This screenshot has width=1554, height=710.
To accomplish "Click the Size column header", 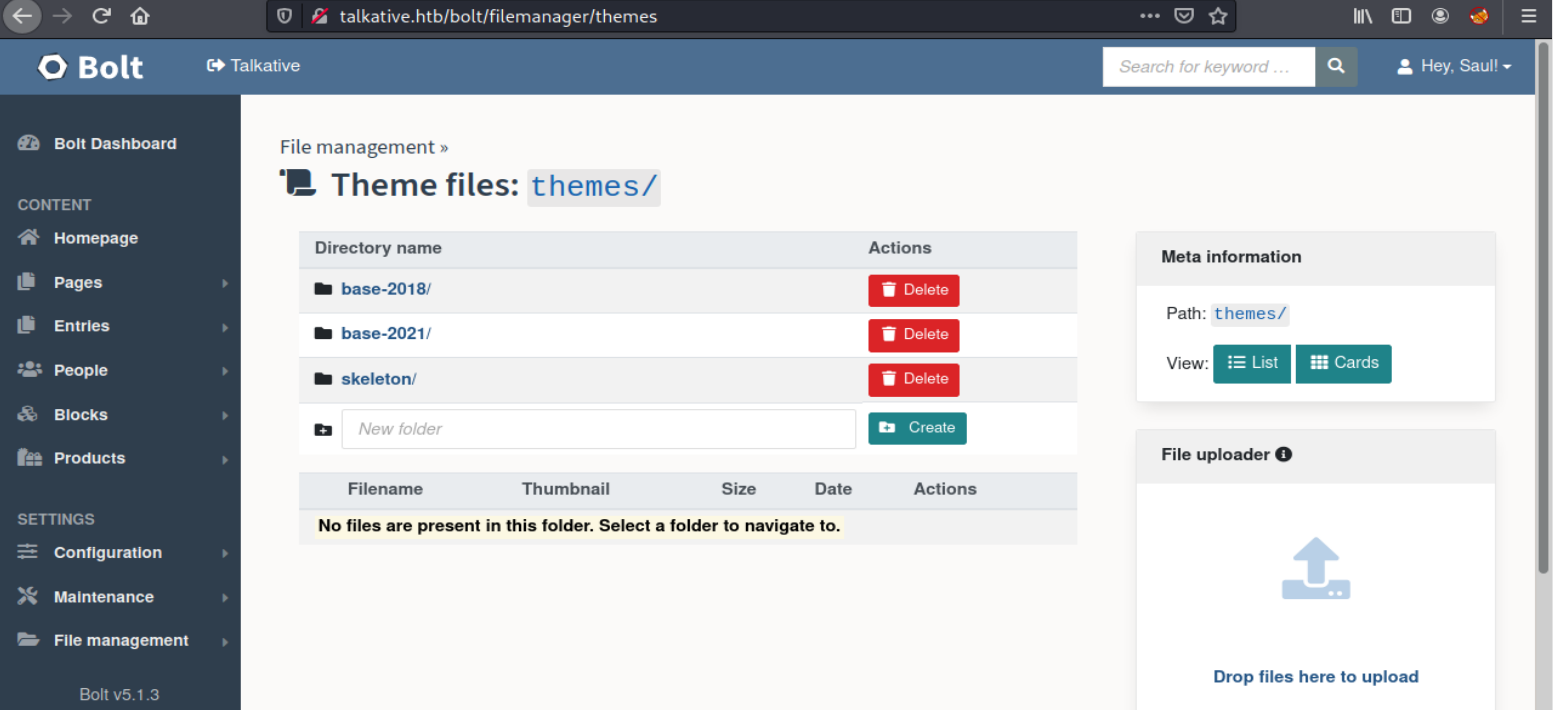I will [739, 489].
